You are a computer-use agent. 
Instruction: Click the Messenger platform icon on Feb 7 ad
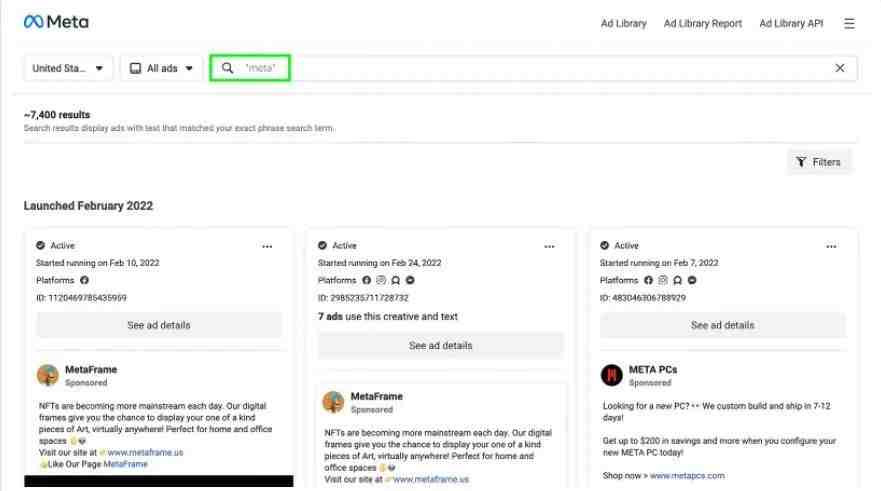tap(692, 280)
